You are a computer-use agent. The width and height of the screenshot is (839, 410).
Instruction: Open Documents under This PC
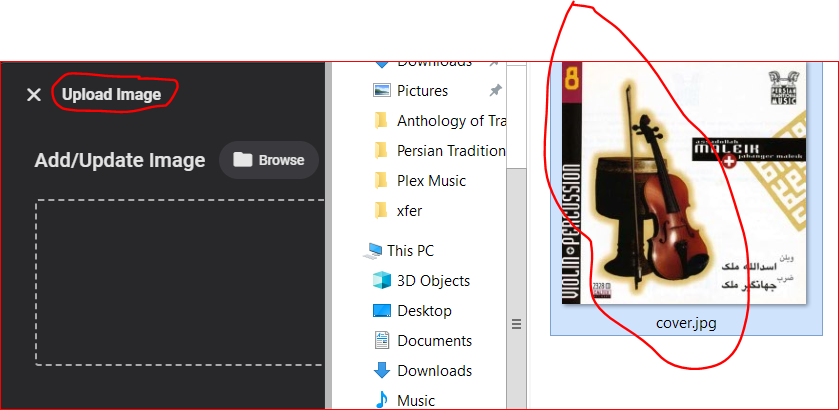click(434, 341)
